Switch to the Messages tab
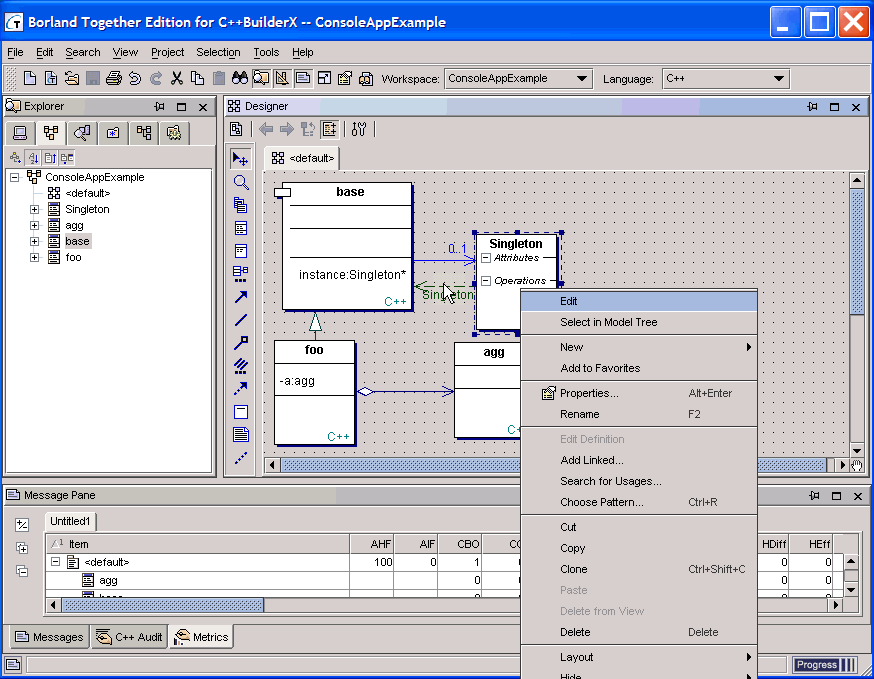Image resolution: width=874 pixels, height=679 pixels. pos(49,637)
